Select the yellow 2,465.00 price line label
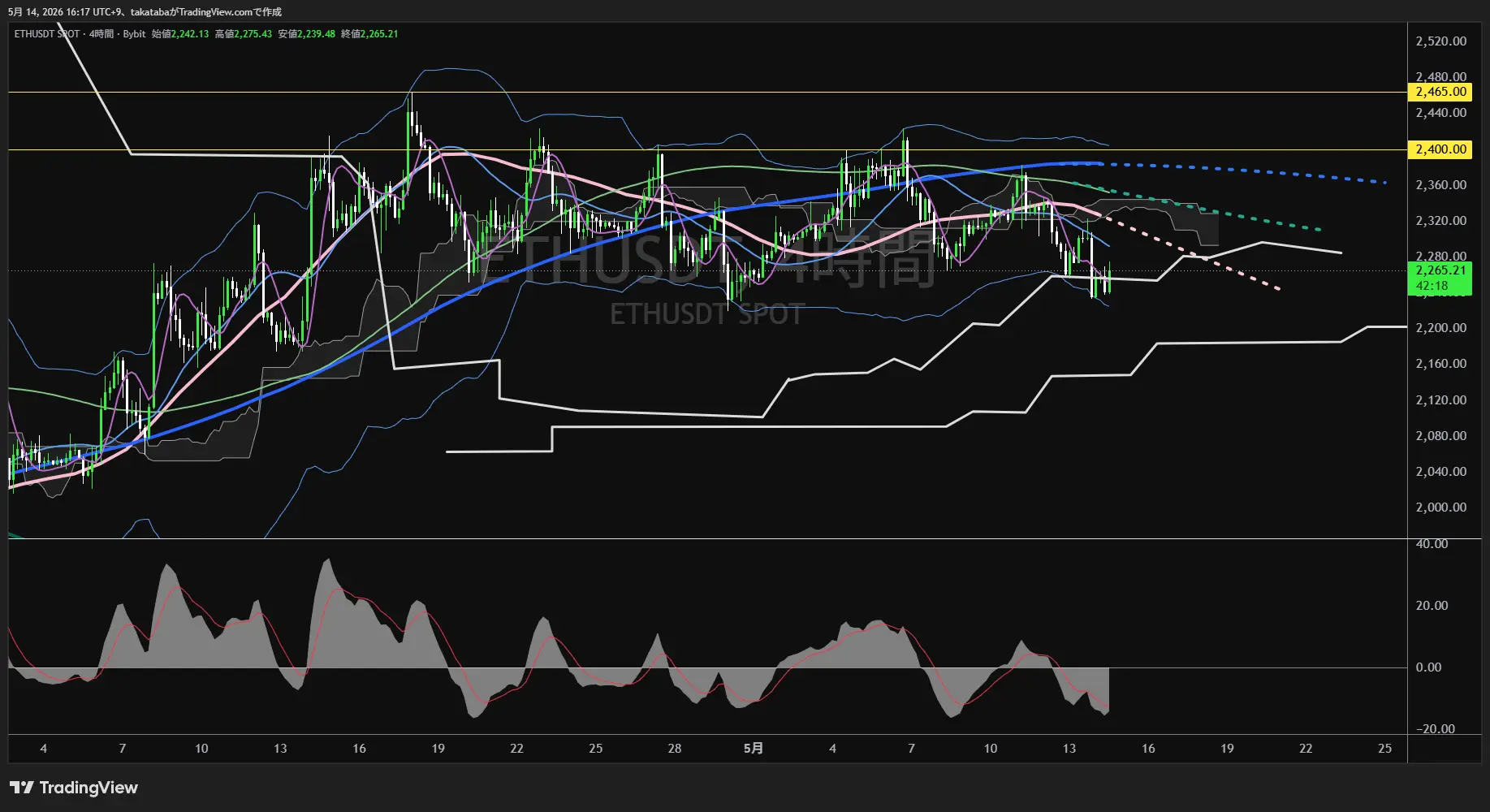This screenshot has height=812, width=1490. [x=1440, y=92]
